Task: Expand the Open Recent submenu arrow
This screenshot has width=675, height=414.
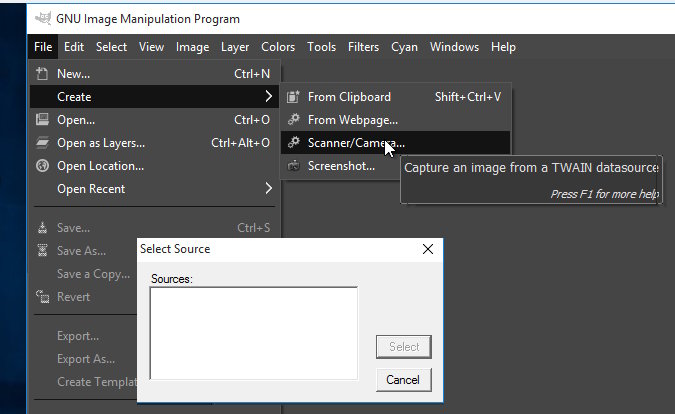Action: pos(269,188)
